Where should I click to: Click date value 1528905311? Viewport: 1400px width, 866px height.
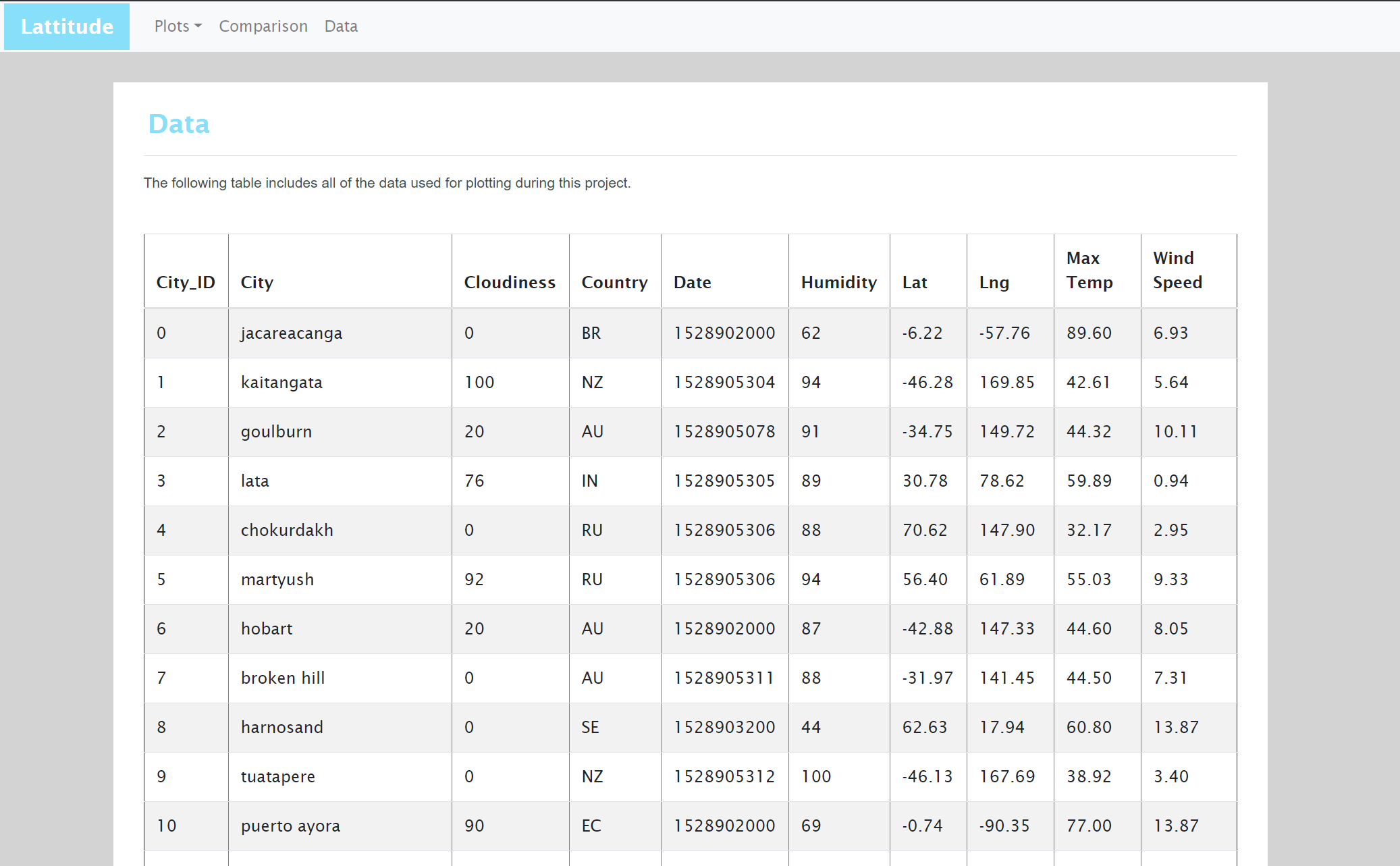(724, 678)
